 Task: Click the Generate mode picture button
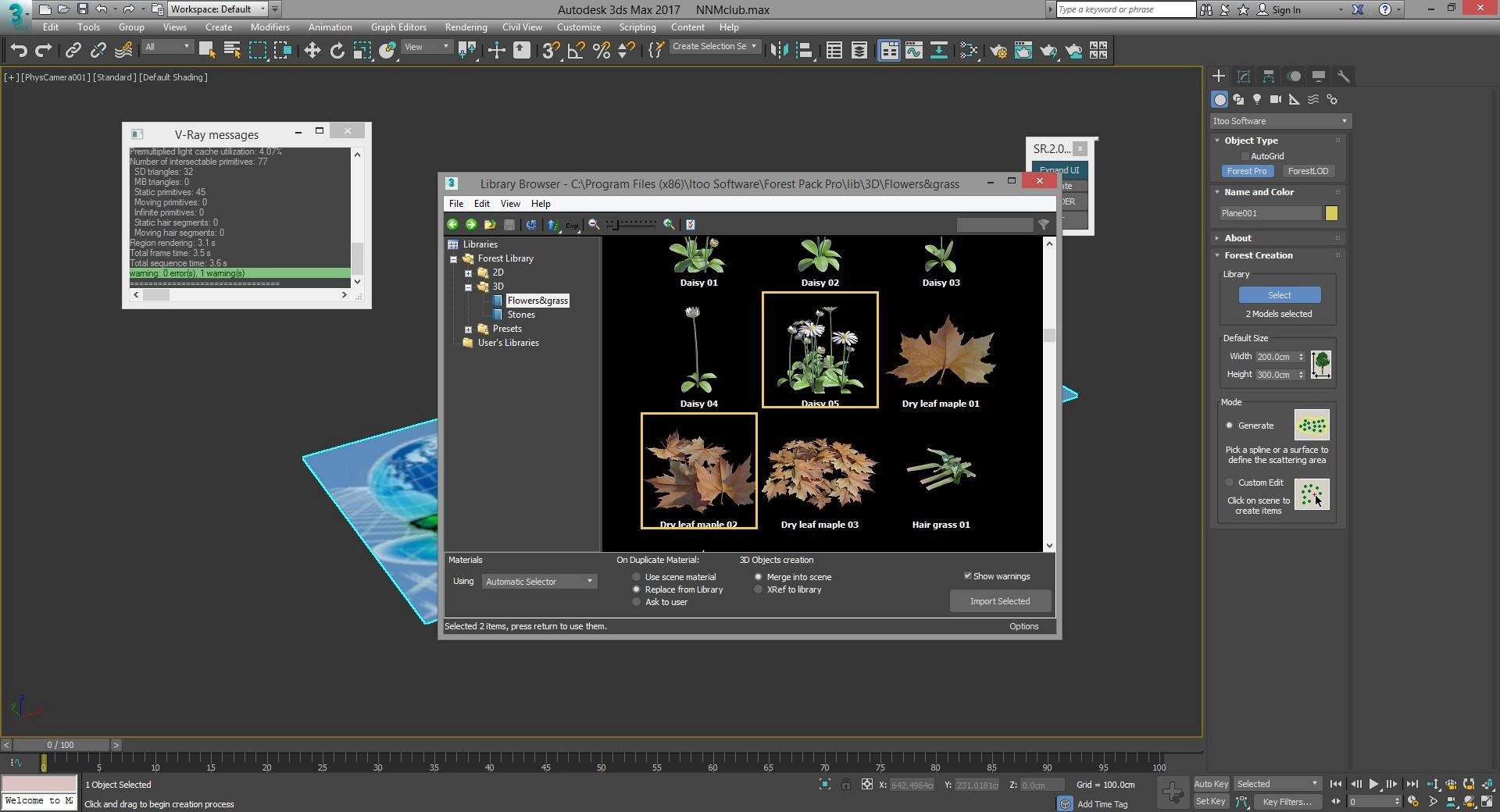click(1312, 426)
